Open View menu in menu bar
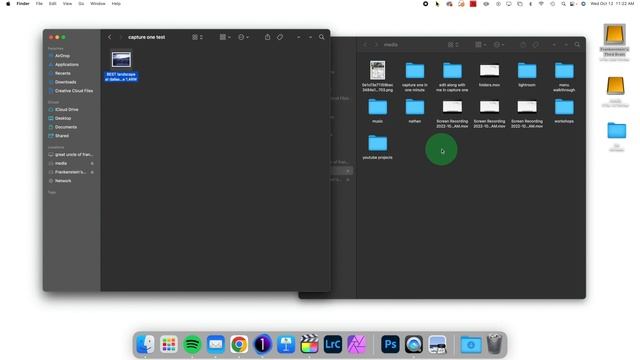Screen dimensions: 640x360 click(67, 4)
